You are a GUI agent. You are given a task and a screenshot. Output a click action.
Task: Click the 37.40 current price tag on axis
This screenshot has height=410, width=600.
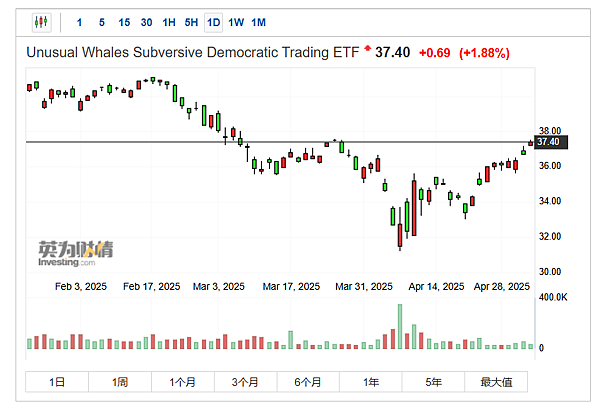click(x=551, y=142)
